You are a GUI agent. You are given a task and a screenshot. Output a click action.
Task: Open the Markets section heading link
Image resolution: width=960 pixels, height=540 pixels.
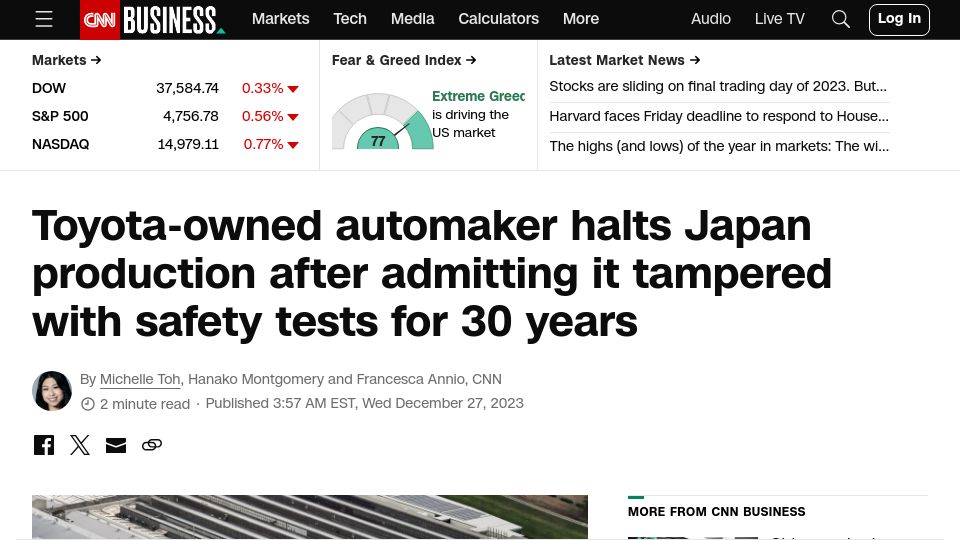pos(66,60)
